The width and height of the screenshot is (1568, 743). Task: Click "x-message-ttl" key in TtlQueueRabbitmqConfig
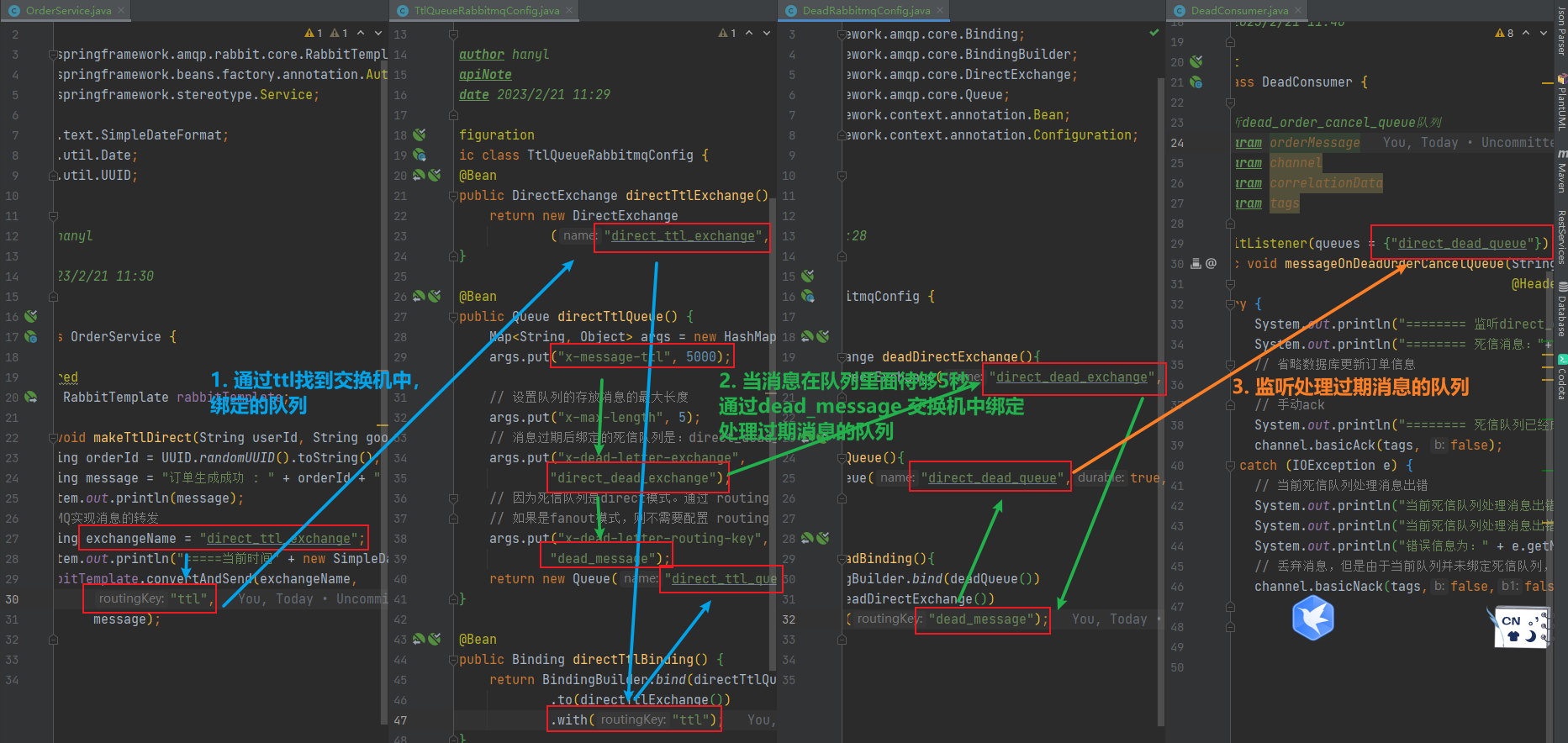pyautogui.click(x=617, y=357)
